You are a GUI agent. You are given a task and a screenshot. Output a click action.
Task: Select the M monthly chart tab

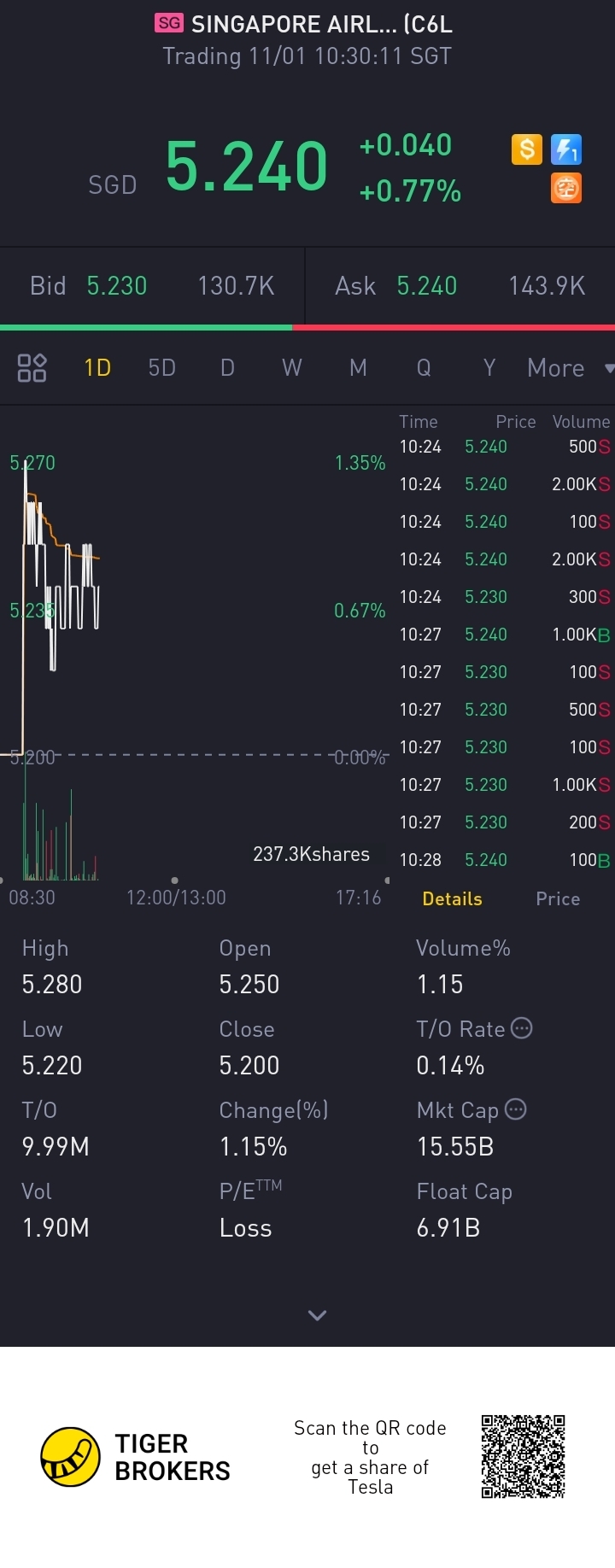click(x=358, y=368)
